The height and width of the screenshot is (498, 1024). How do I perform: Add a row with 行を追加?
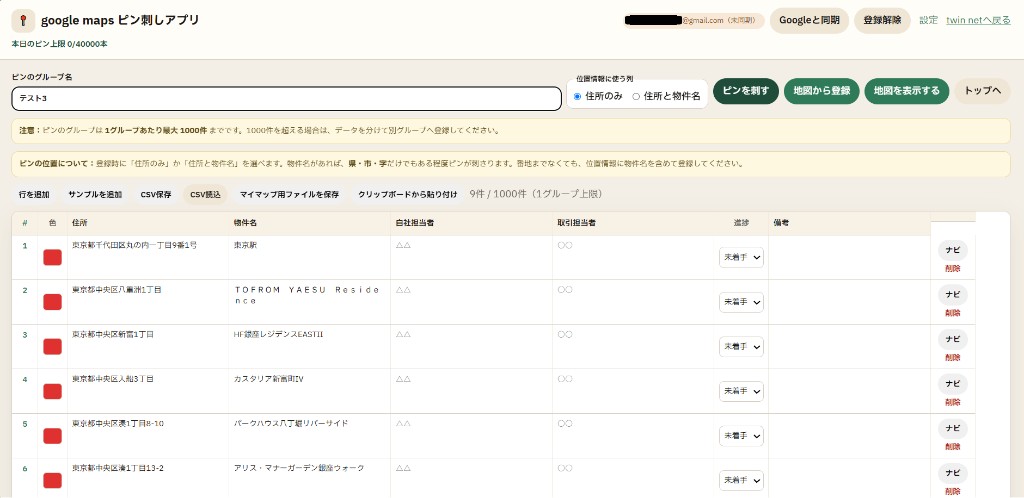click(x=33, y=195)
